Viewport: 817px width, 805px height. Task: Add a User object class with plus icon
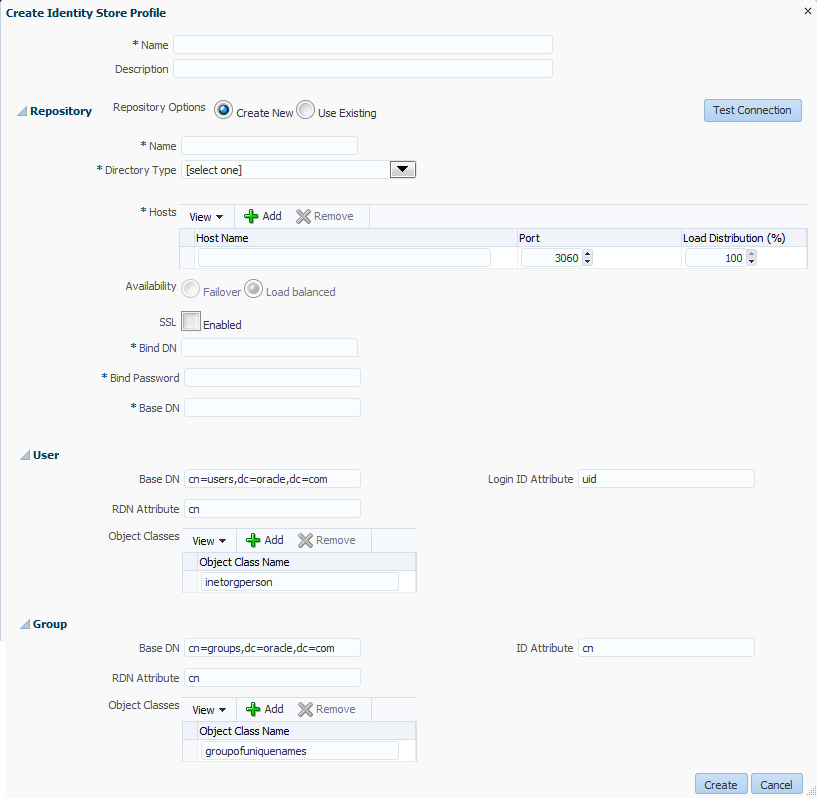pyautogui.click(x=253, y=540)
